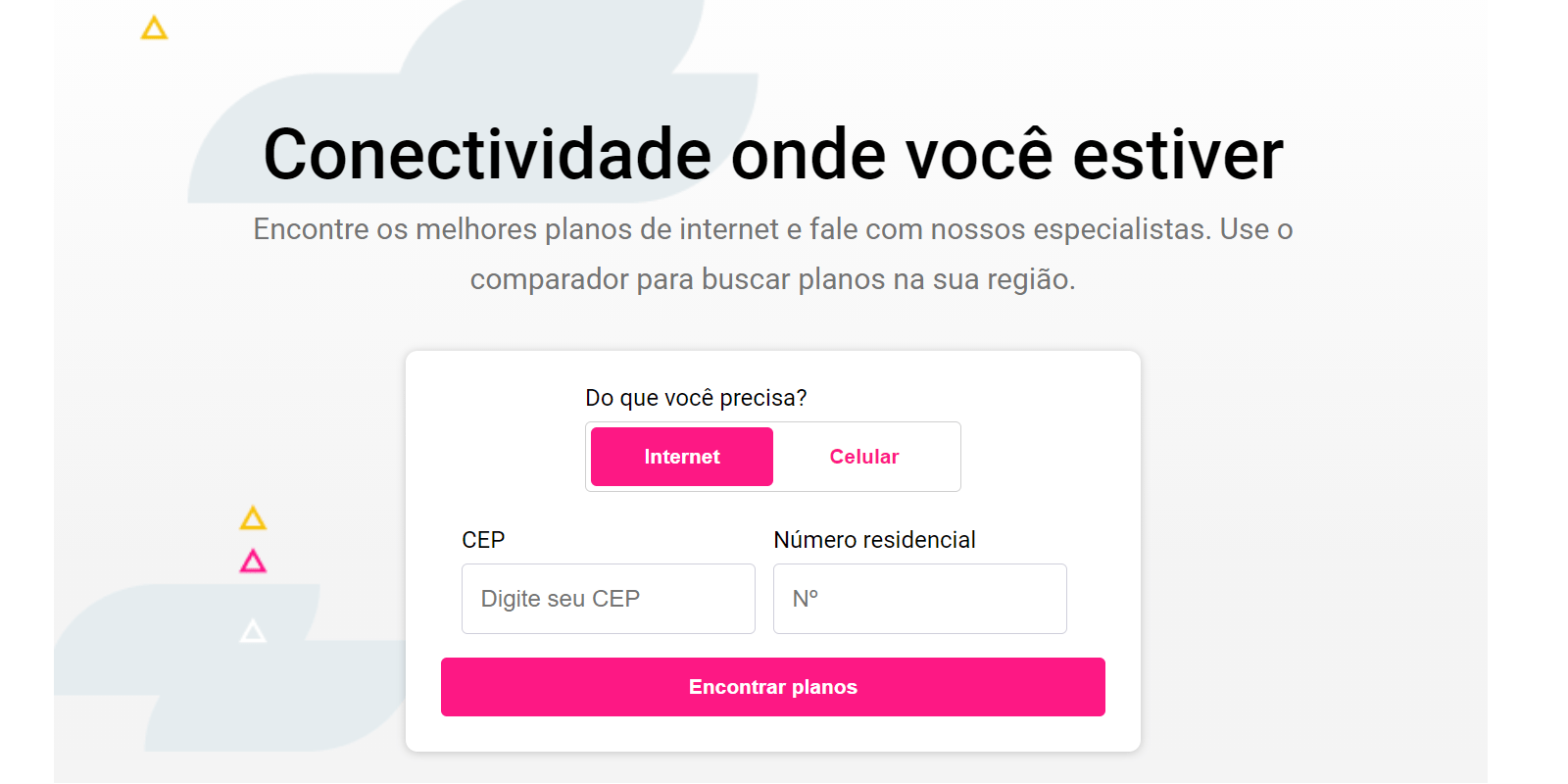
Task: Open the Celular tab in the selector
Action: (863, 456)
